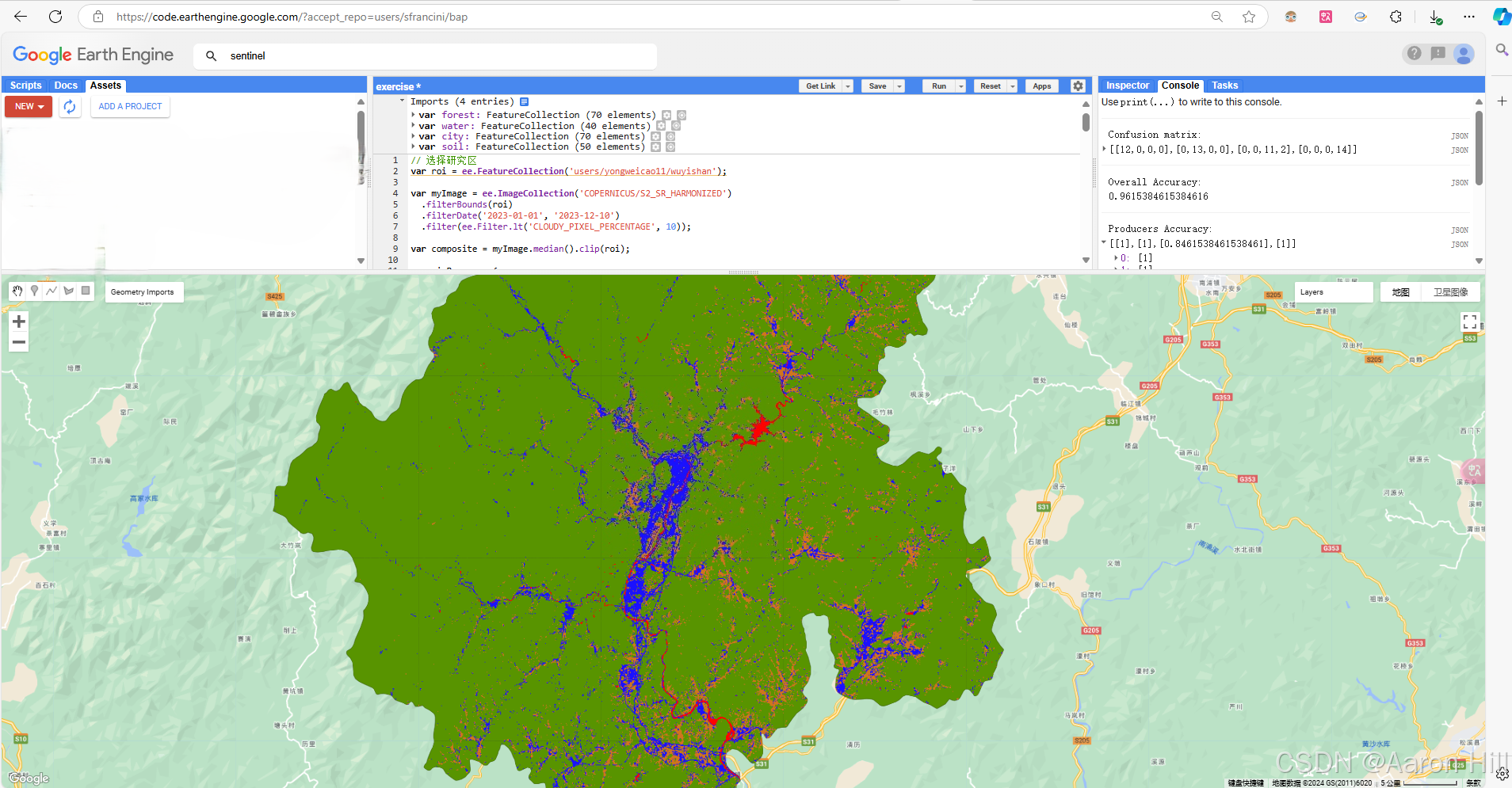Zoom out on the map
Screen dimensions: 1512x788
point(19,342)
